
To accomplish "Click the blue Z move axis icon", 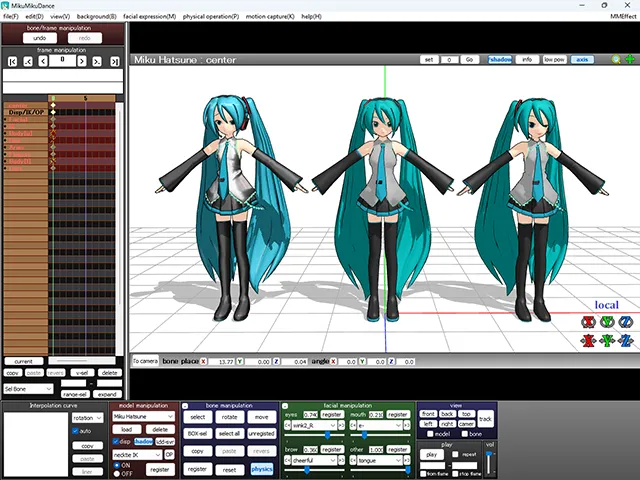I will pos(625,340).
